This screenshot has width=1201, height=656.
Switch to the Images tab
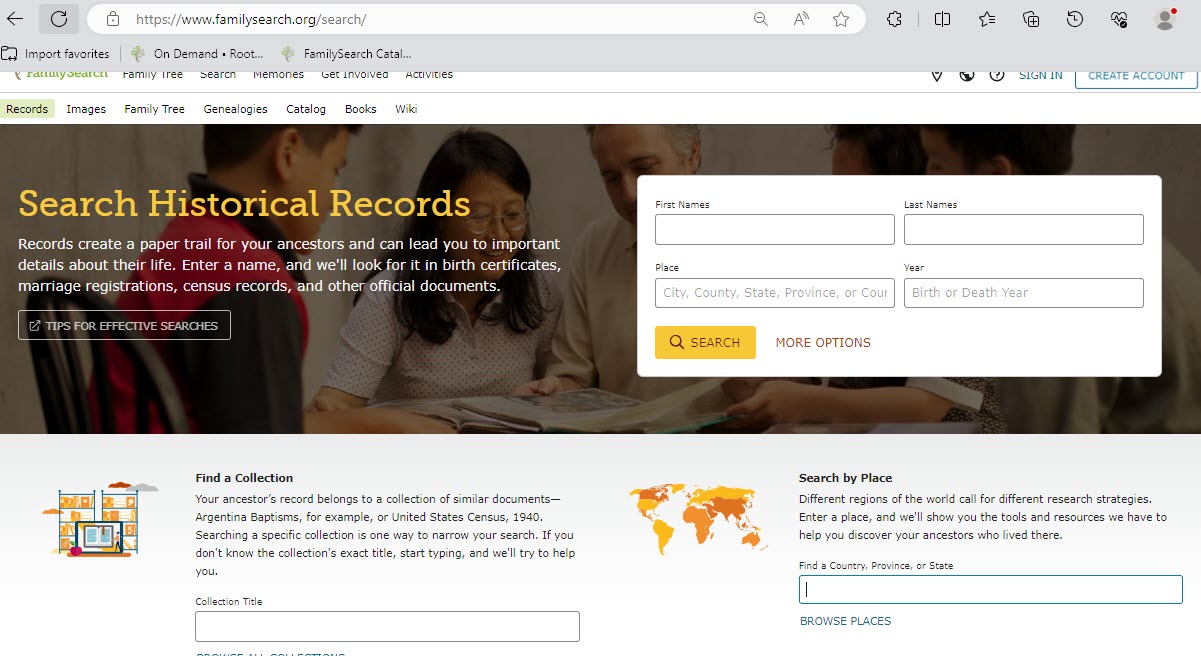click(86, 109)
